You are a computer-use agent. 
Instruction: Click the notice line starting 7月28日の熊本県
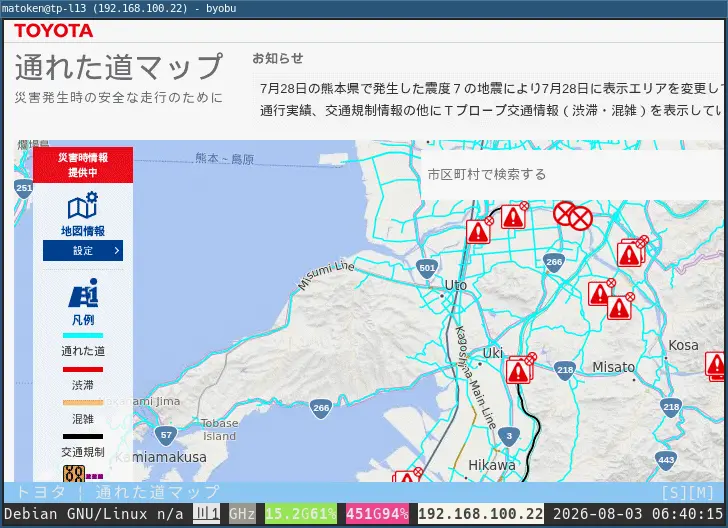click(x=491, y=88)
